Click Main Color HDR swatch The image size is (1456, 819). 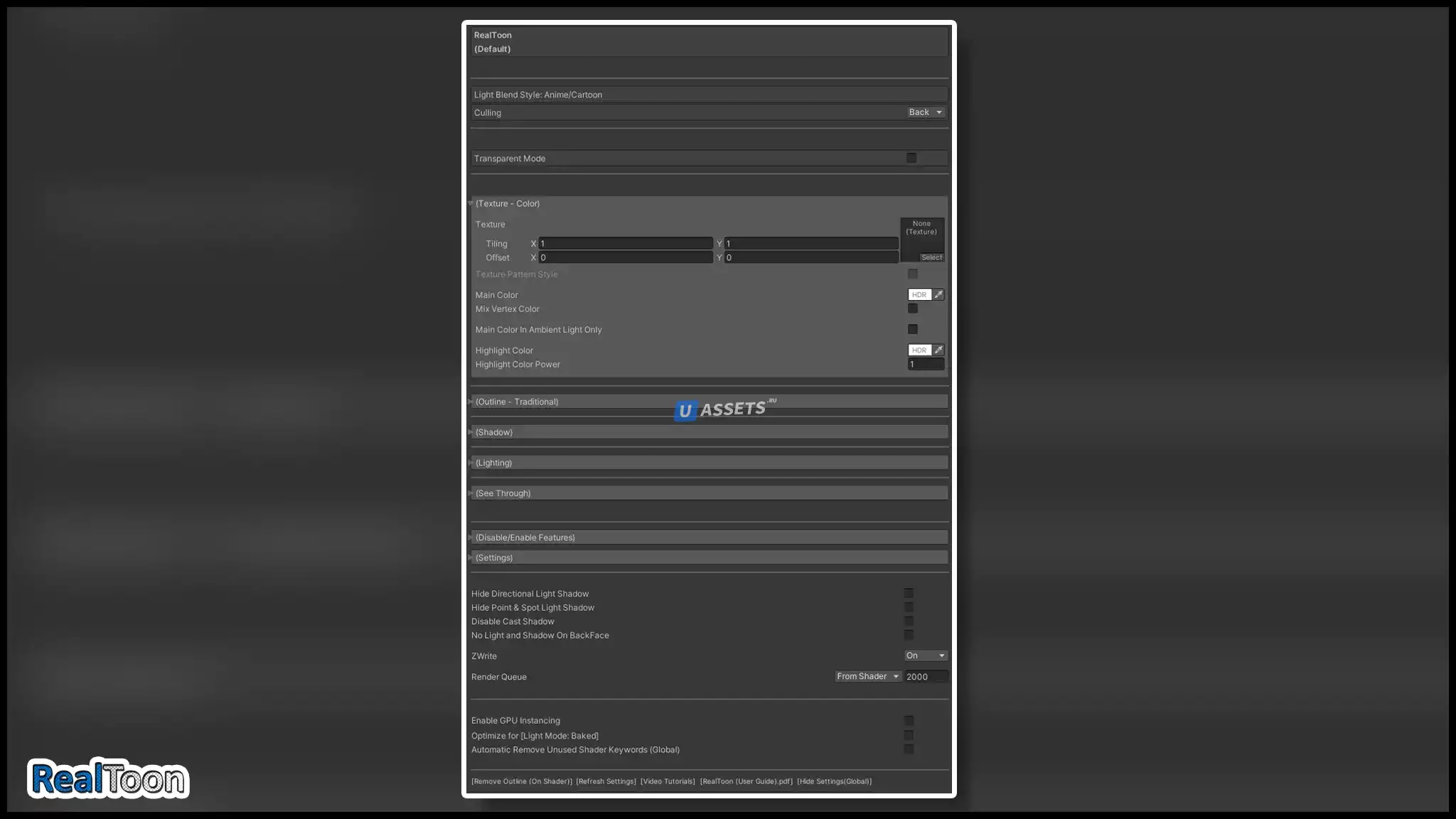click(x=919, y=294)
